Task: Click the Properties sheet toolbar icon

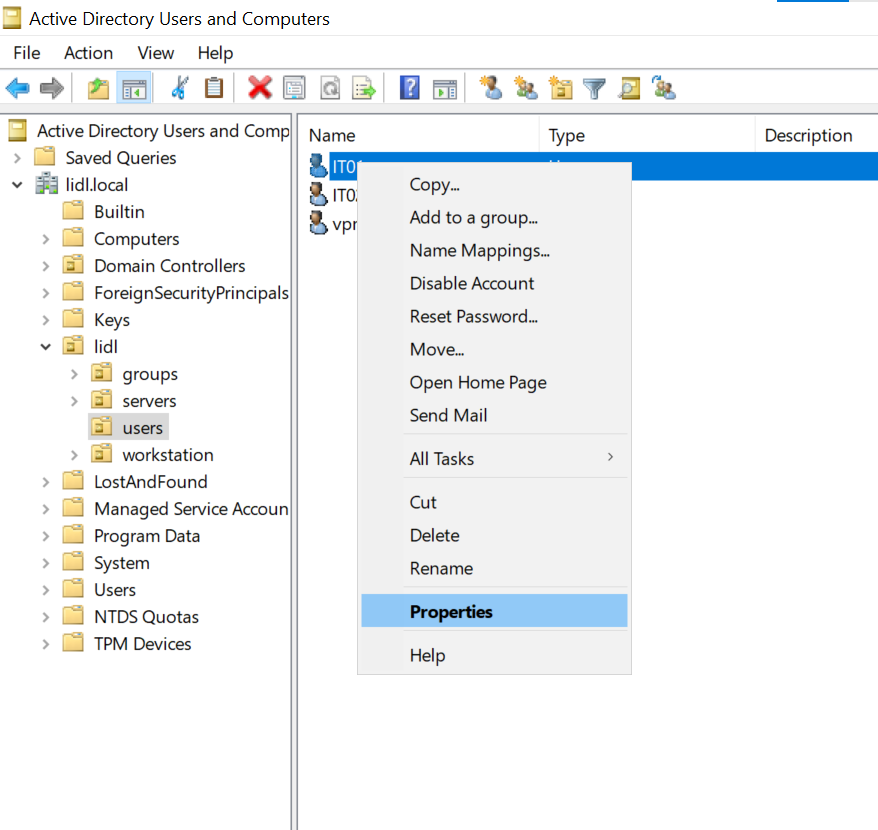Action: click(x=295, y=88)
